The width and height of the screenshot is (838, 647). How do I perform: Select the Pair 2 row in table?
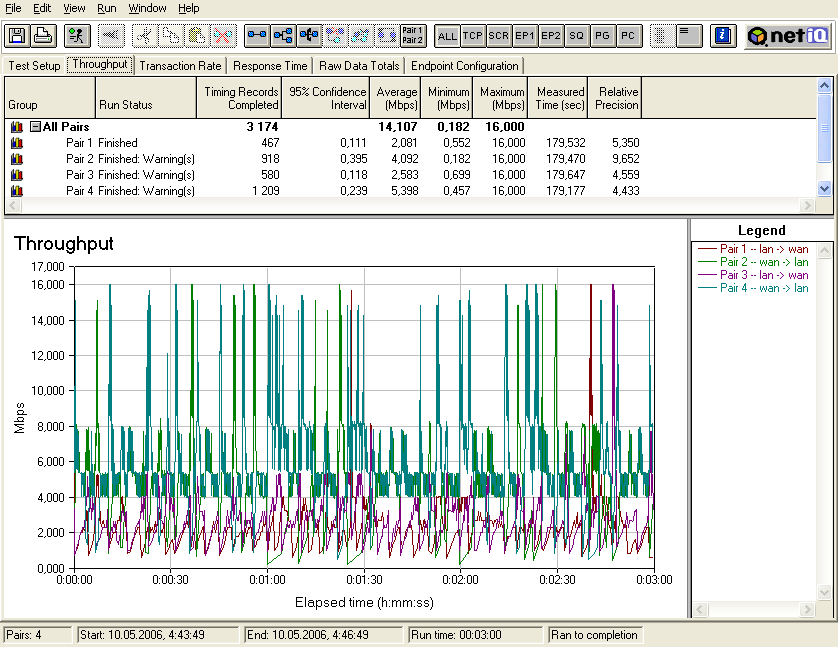(80, 159)
